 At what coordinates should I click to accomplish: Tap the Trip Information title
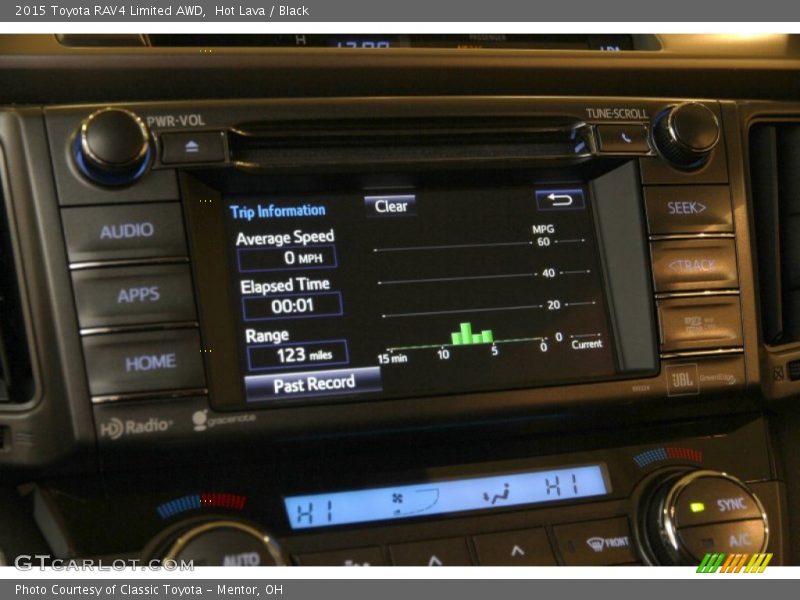277,211
